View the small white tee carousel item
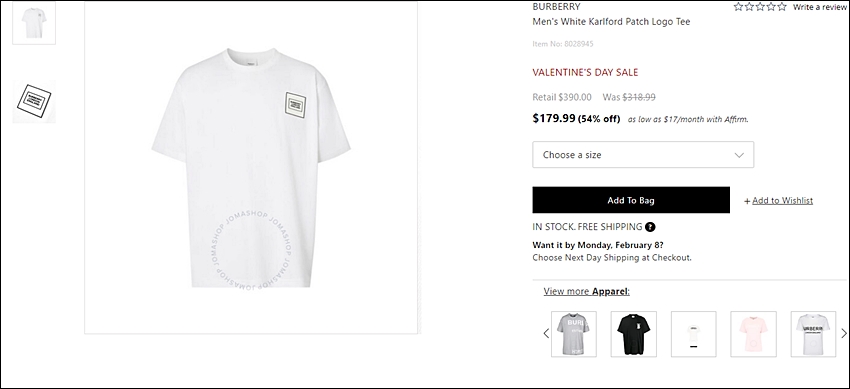Viewport: 850px width, 389px height. 693,334
